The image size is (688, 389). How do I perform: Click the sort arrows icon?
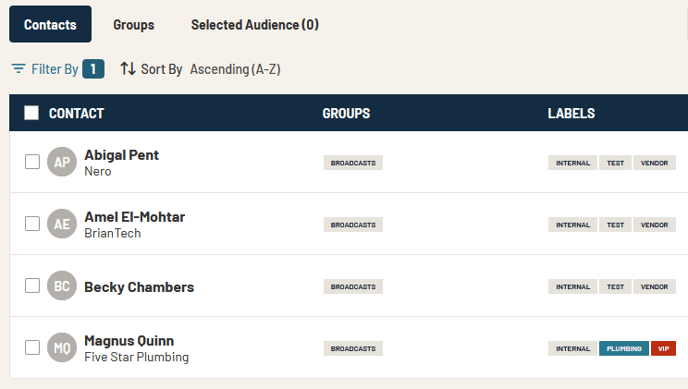pyautogui.click(x=128, y=69)
